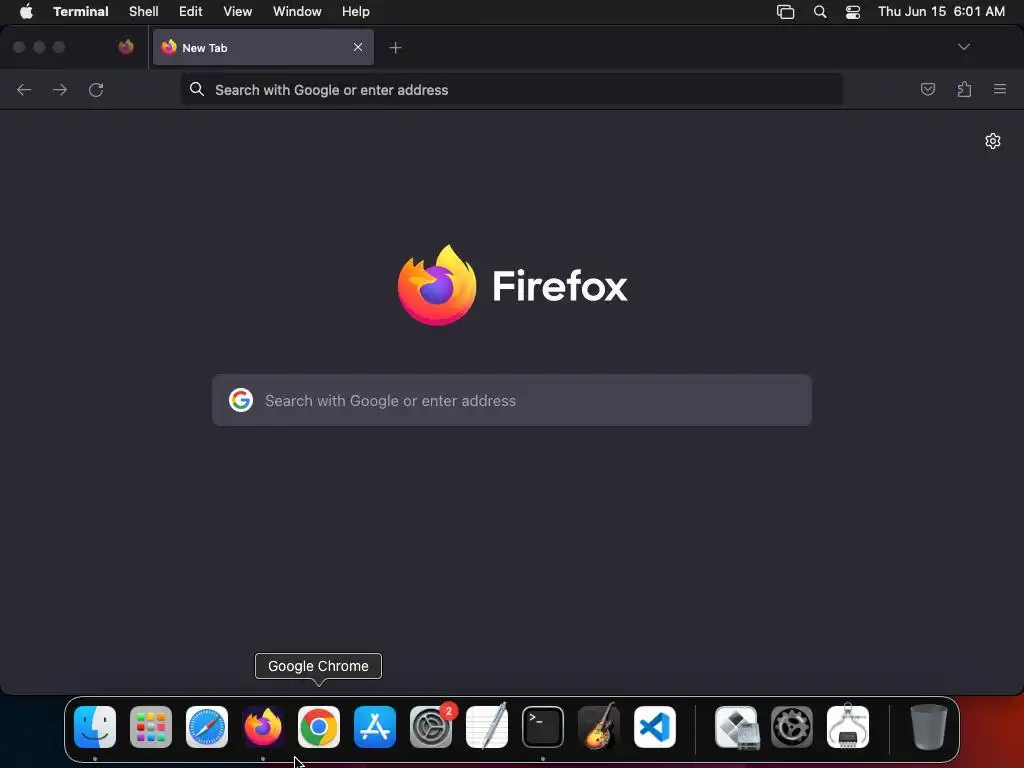Image resolution: width=1024 pixels, height=768 pixels.
Task: Click the Google logo in search box
Action: pyautogui.click(x=241, y=400)
